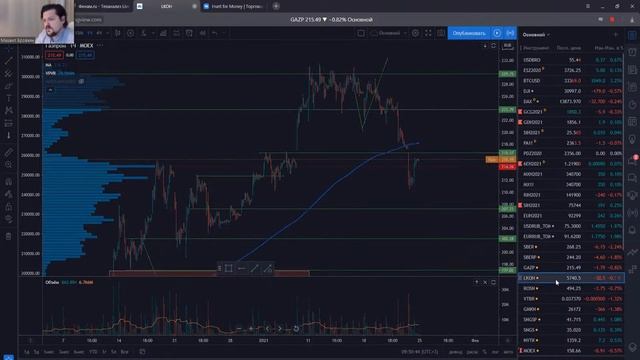The height and width of the screenshot is (360, 640).
Task: Click line tool icon in floating drawing toolbar
Action: pos(254,268)
